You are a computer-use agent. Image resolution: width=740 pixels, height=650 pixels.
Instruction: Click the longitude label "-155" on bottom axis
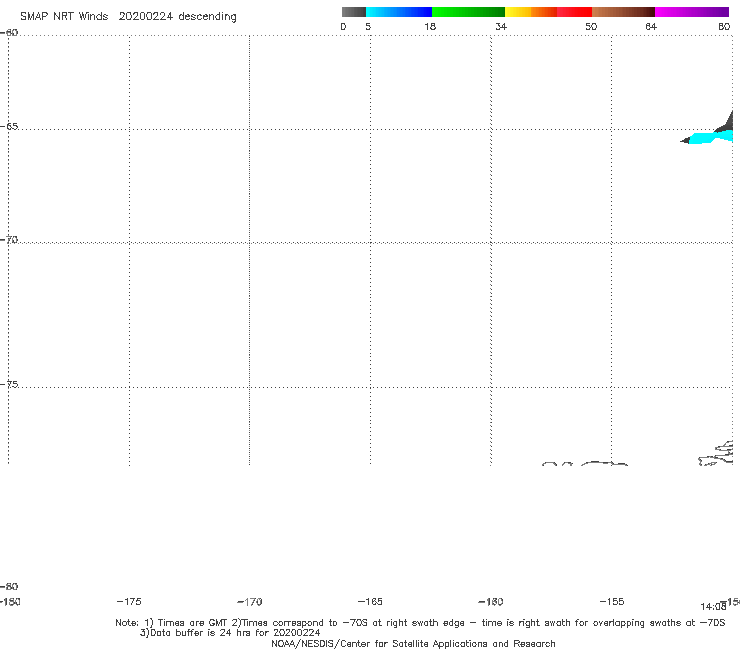612,601
